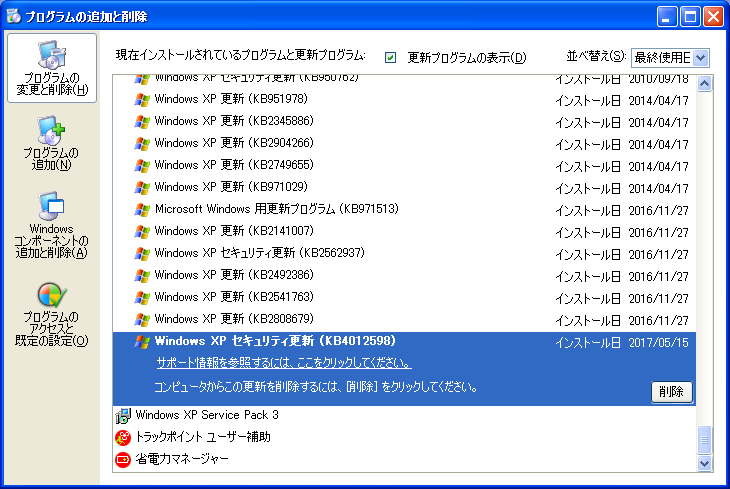Click install date 2017/05/15
The height and width of the screenshot is (489, 730).
pos(658,343)
